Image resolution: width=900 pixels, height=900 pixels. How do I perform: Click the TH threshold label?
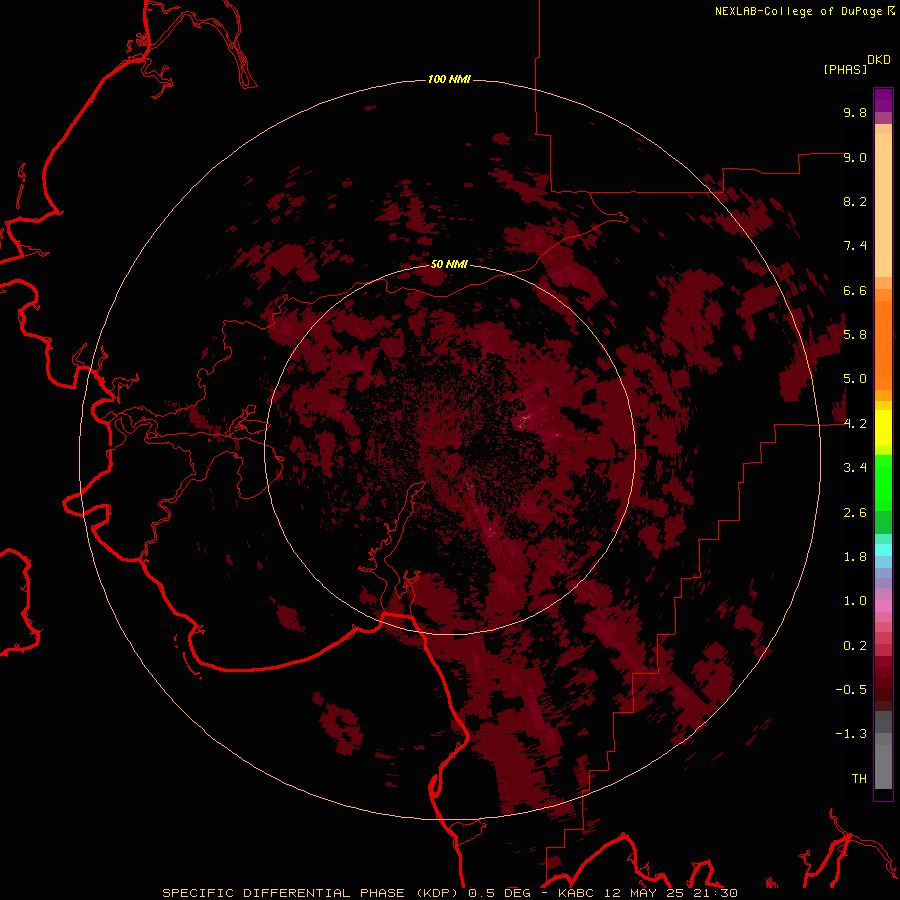[x=859, y=779]
